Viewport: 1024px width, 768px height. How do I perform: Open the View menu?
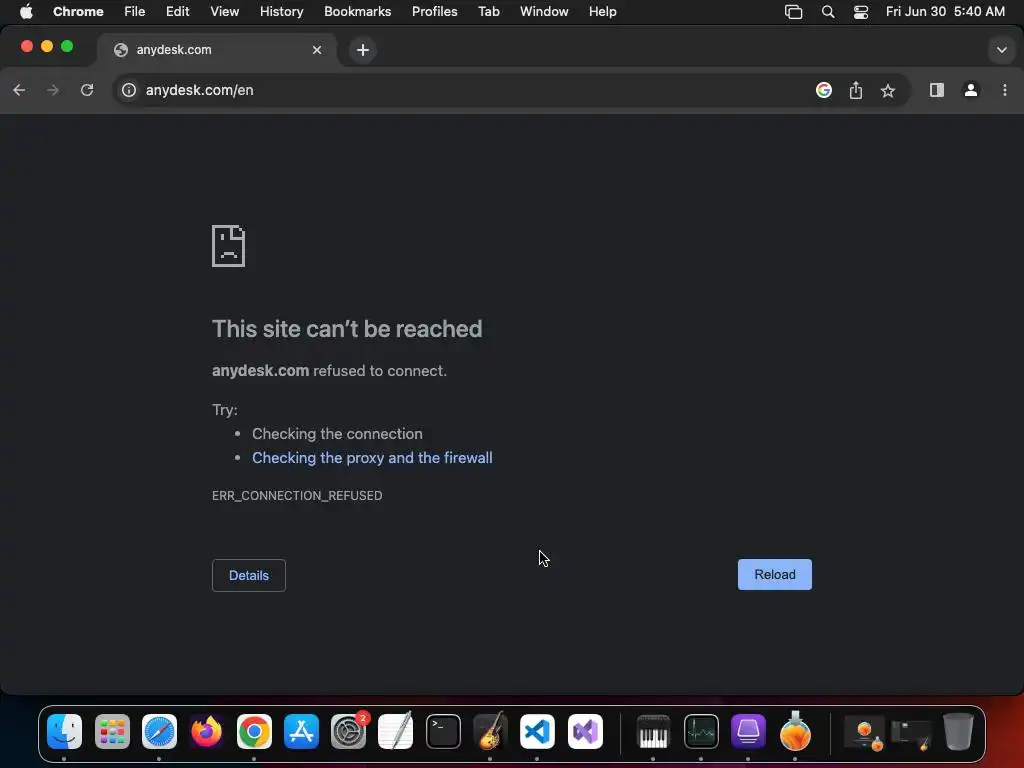click(x=224, y=11)
